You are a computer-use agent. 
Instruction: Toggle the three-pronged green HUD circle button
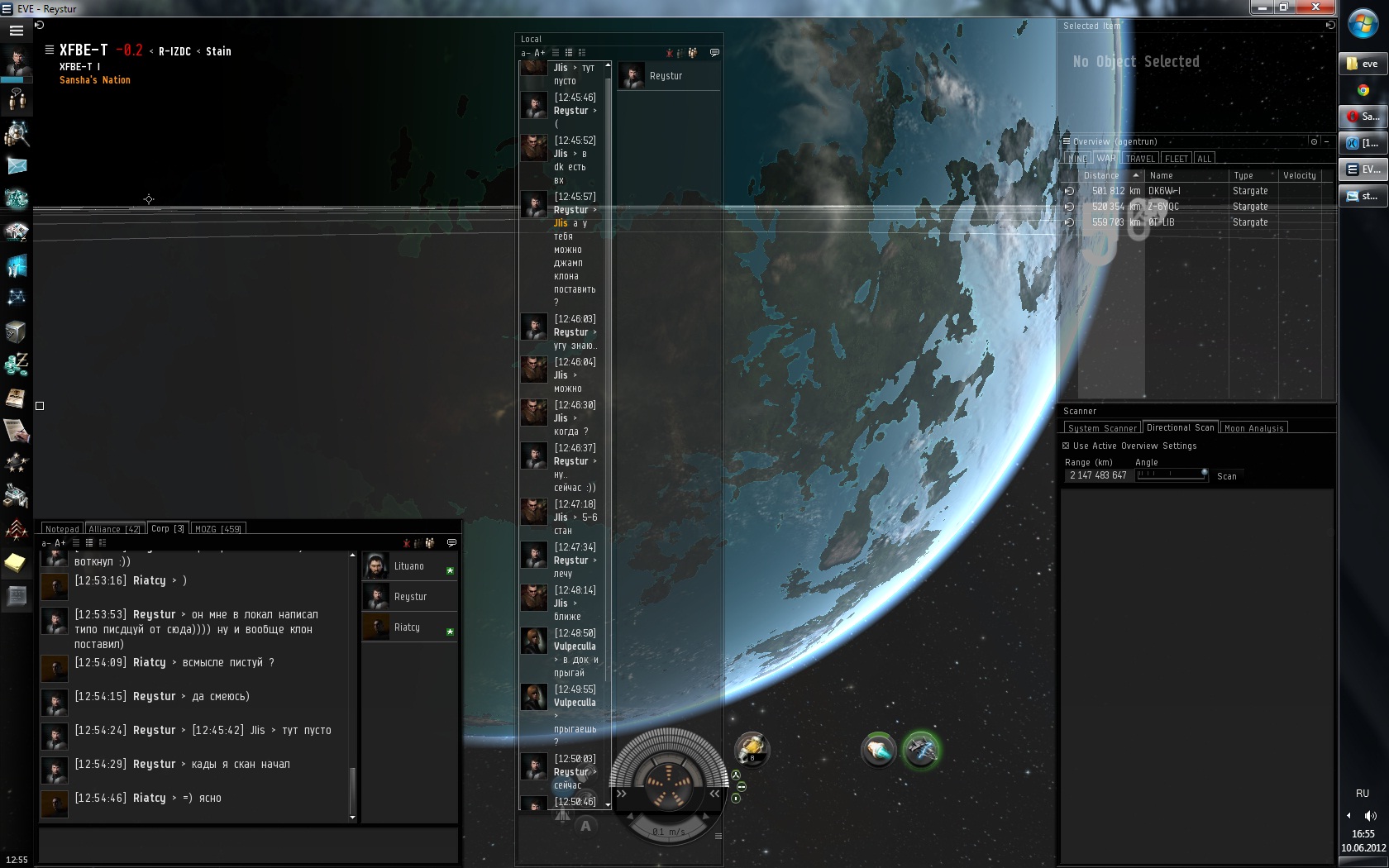[735, 775]
